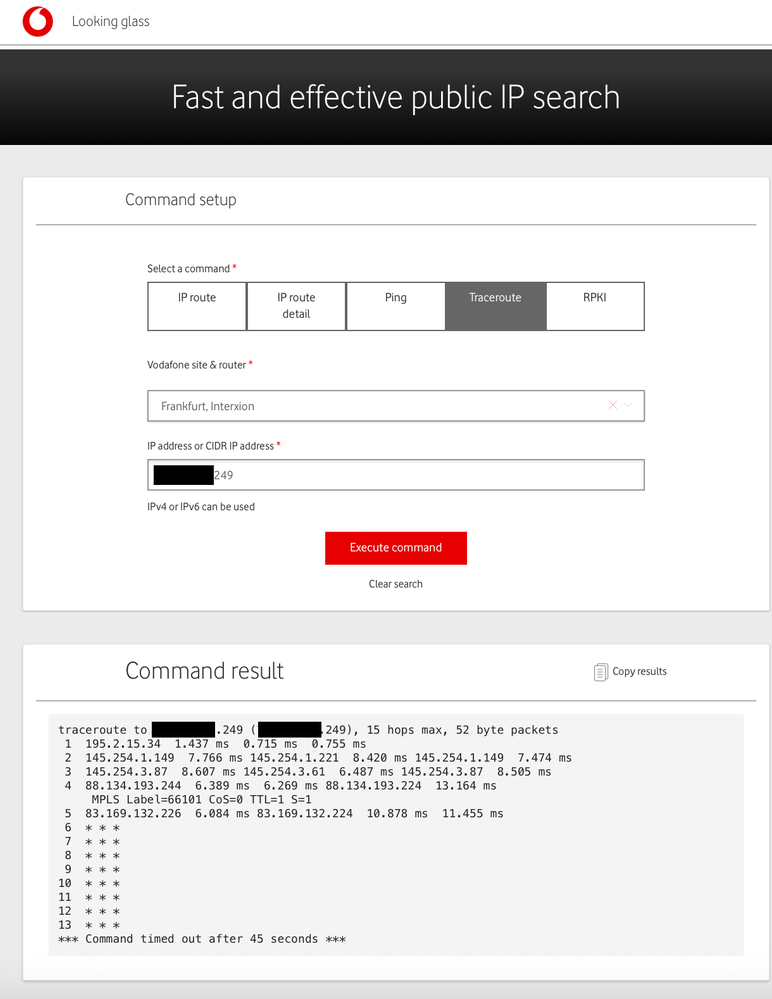Click hop 1 address 195.2.15.34

[x=123, y=744]
